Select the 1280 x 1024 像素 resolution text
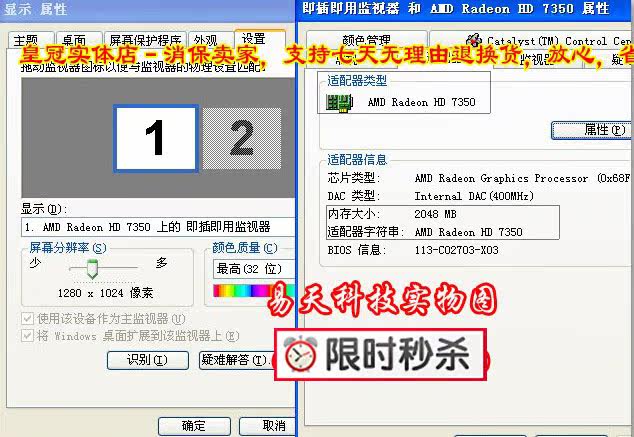634x437 pixels. pos(106,293)
